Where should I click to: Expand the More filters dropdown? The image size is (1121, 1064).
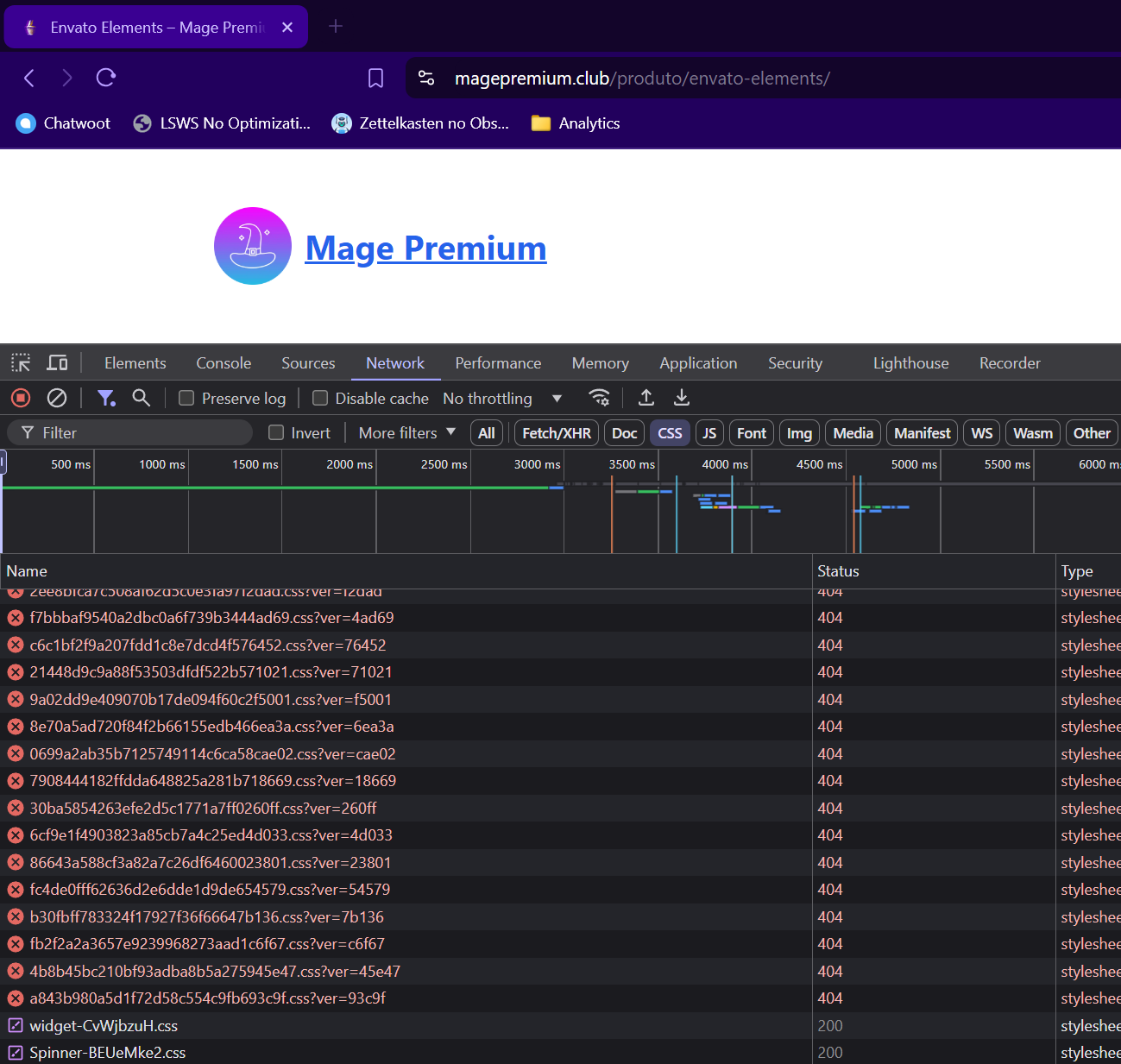[x=406, y=433]
